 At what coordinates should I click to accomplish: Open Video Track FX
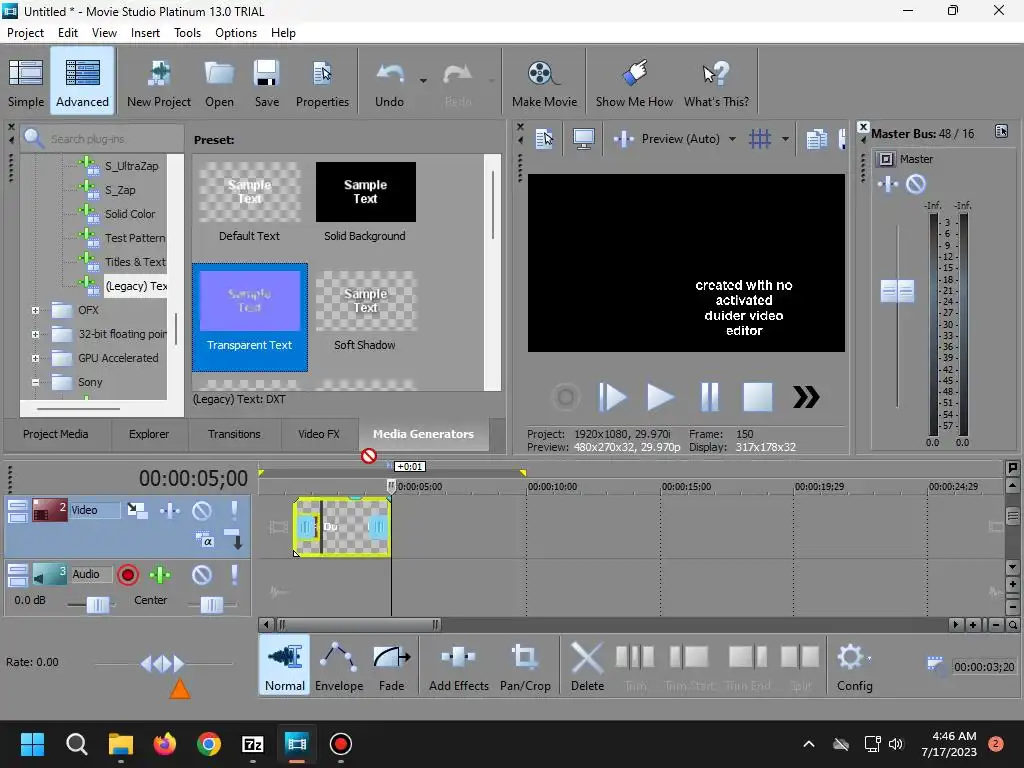coord(170,510)
